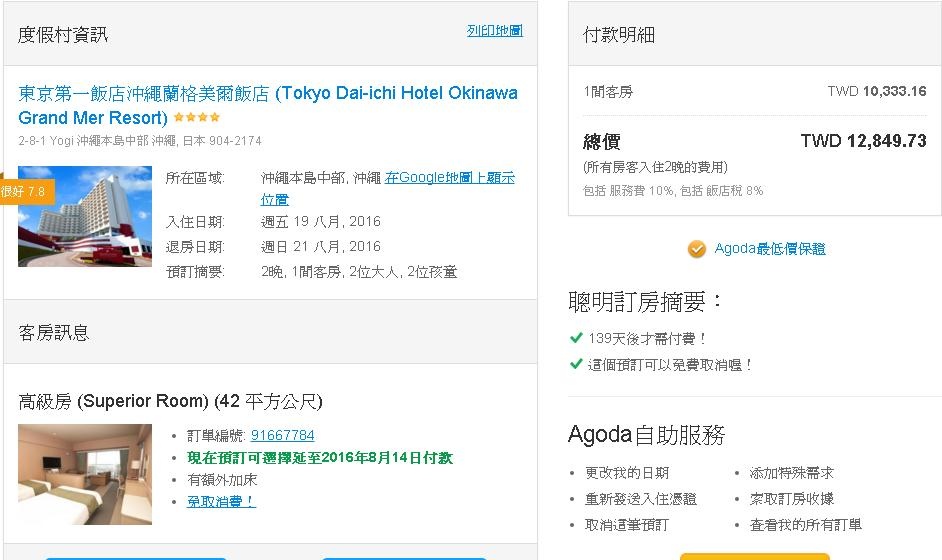The image size is (942, 560).
Task: Click green checkmark beside 這個預訂可以免費取消喔
Action: (x=576, y=364)
